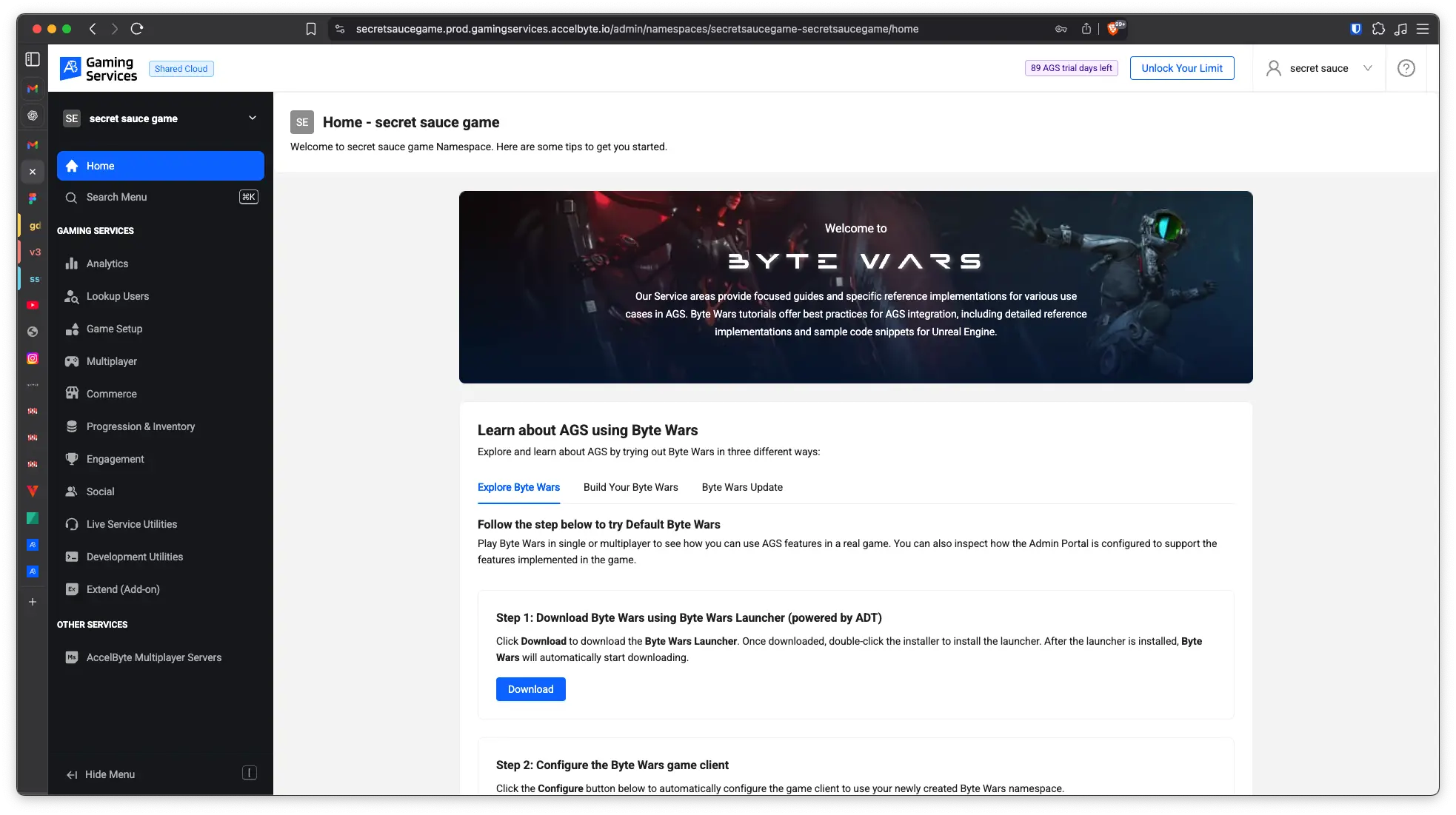The width and height of the screenshot is (1456, 815).
Task: Collapse the sidebar with Hide Menu
Action: point(161,774)
